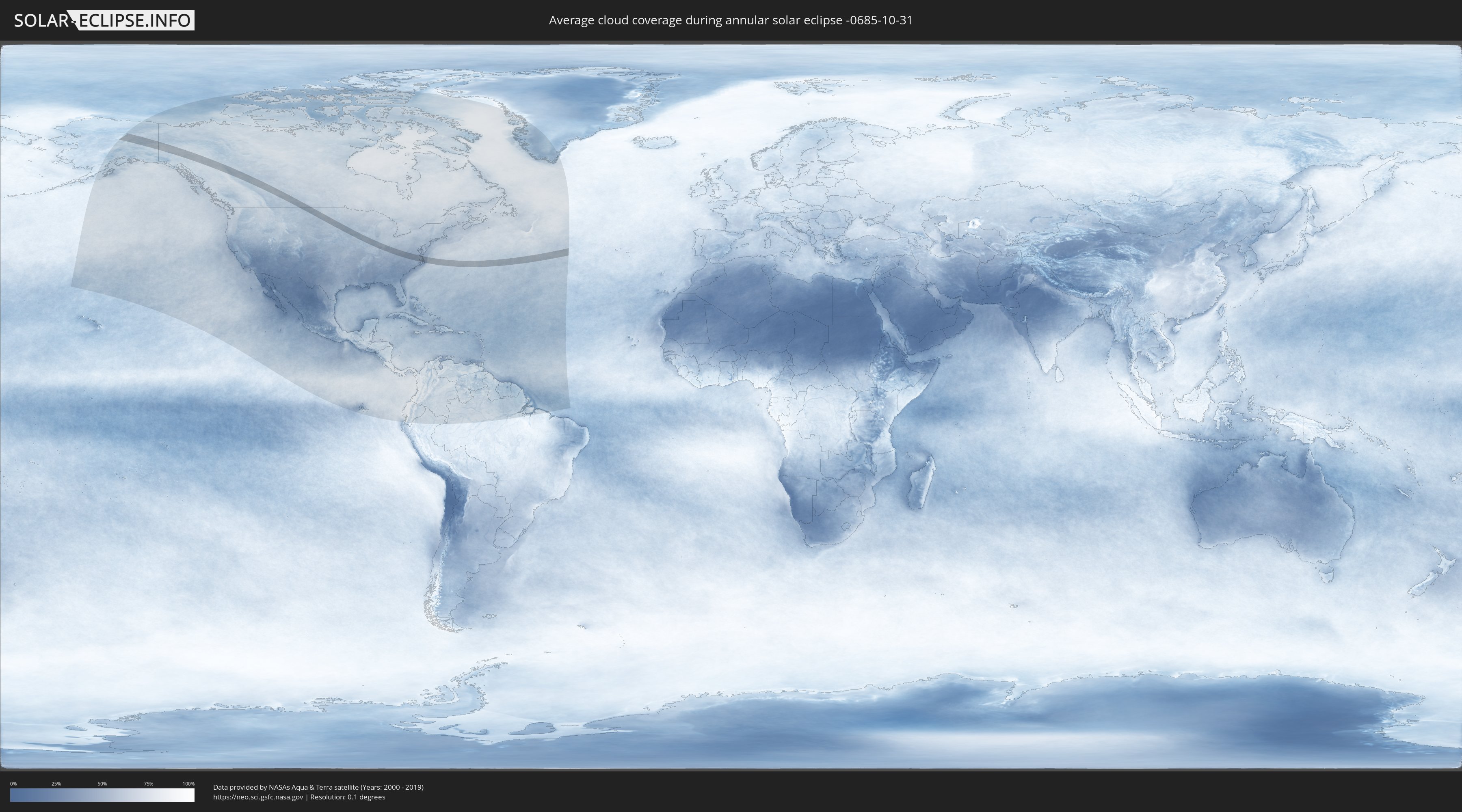Click the 100% legend label

tap(188, 784)
